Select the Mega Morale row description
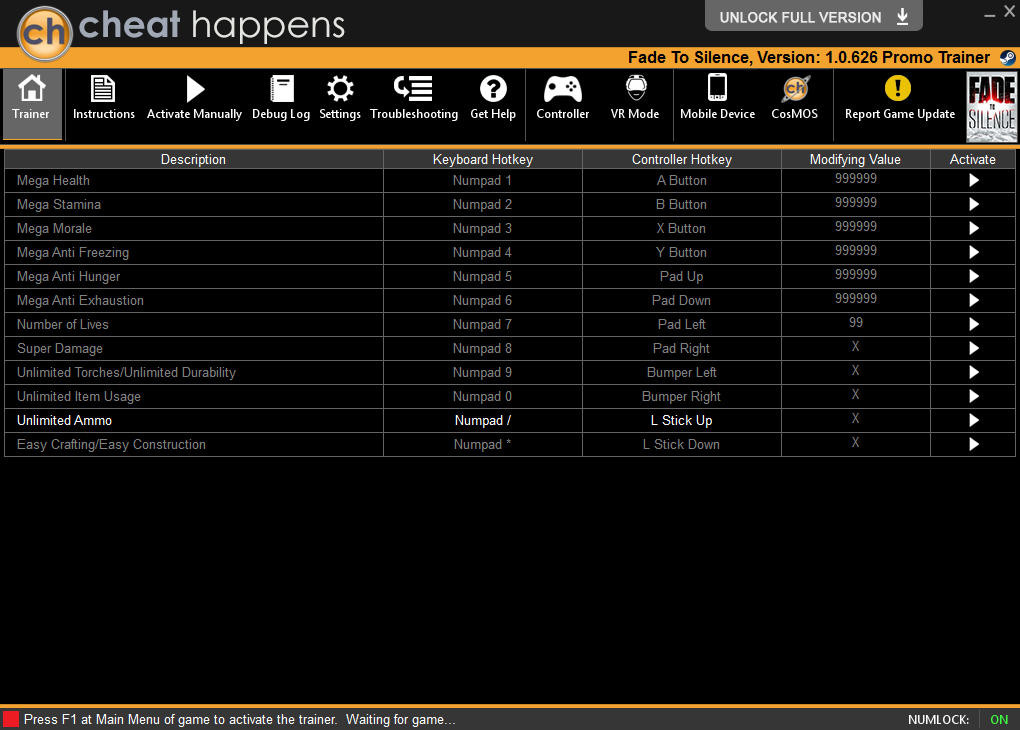The image size is (1020, 730). click(194, 229)
